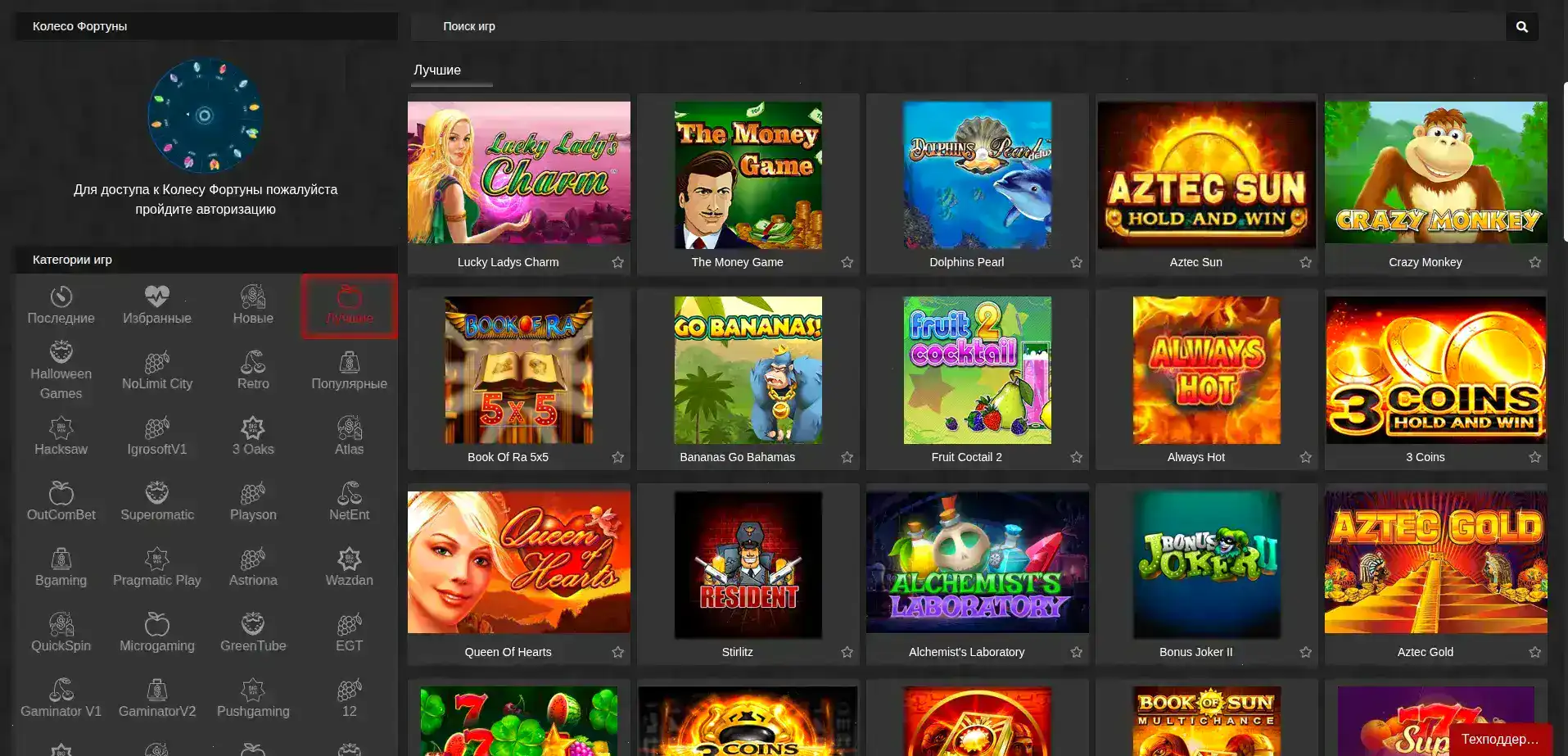1568x756 pixels.
Task: Open the Retro games filter
Action: pyautogui.click(x=252, y=370)
